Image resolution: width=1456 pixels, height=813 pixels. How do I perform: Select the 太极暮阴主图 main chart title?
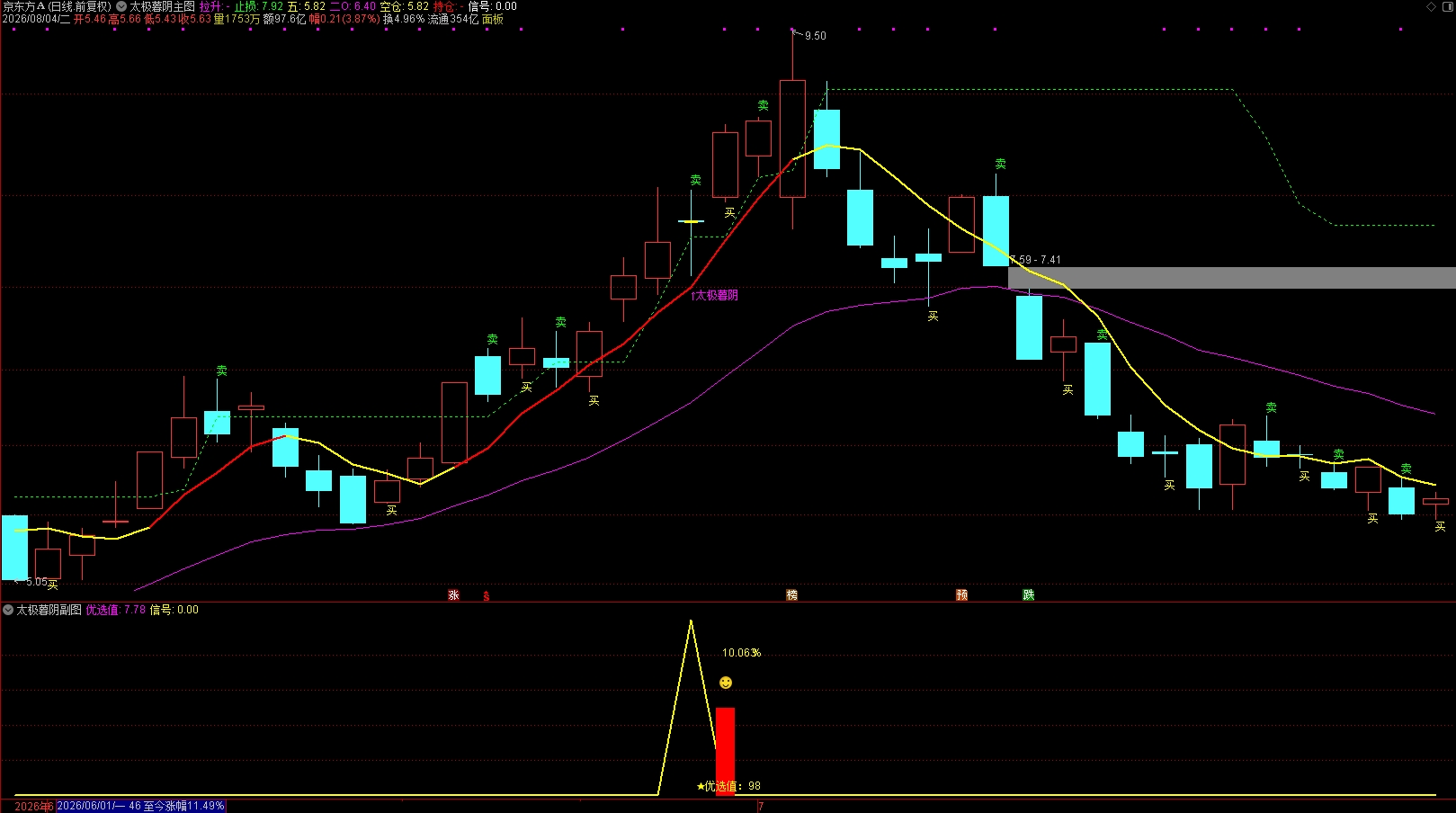(162, 6)
